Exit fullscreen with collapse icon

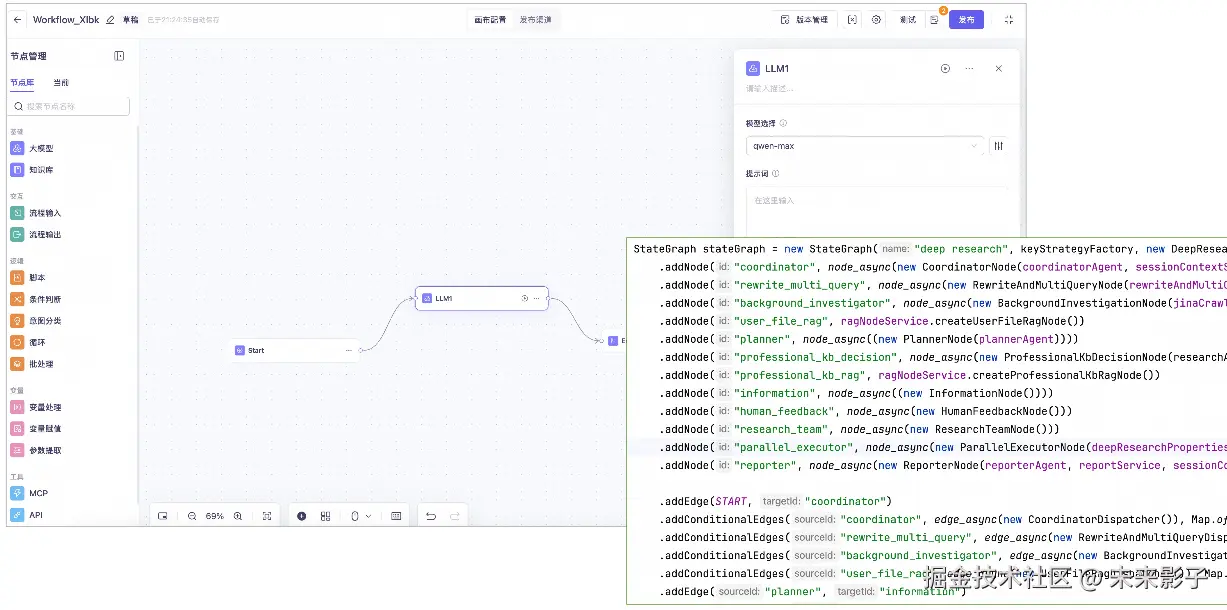[x=1008, y=20]
